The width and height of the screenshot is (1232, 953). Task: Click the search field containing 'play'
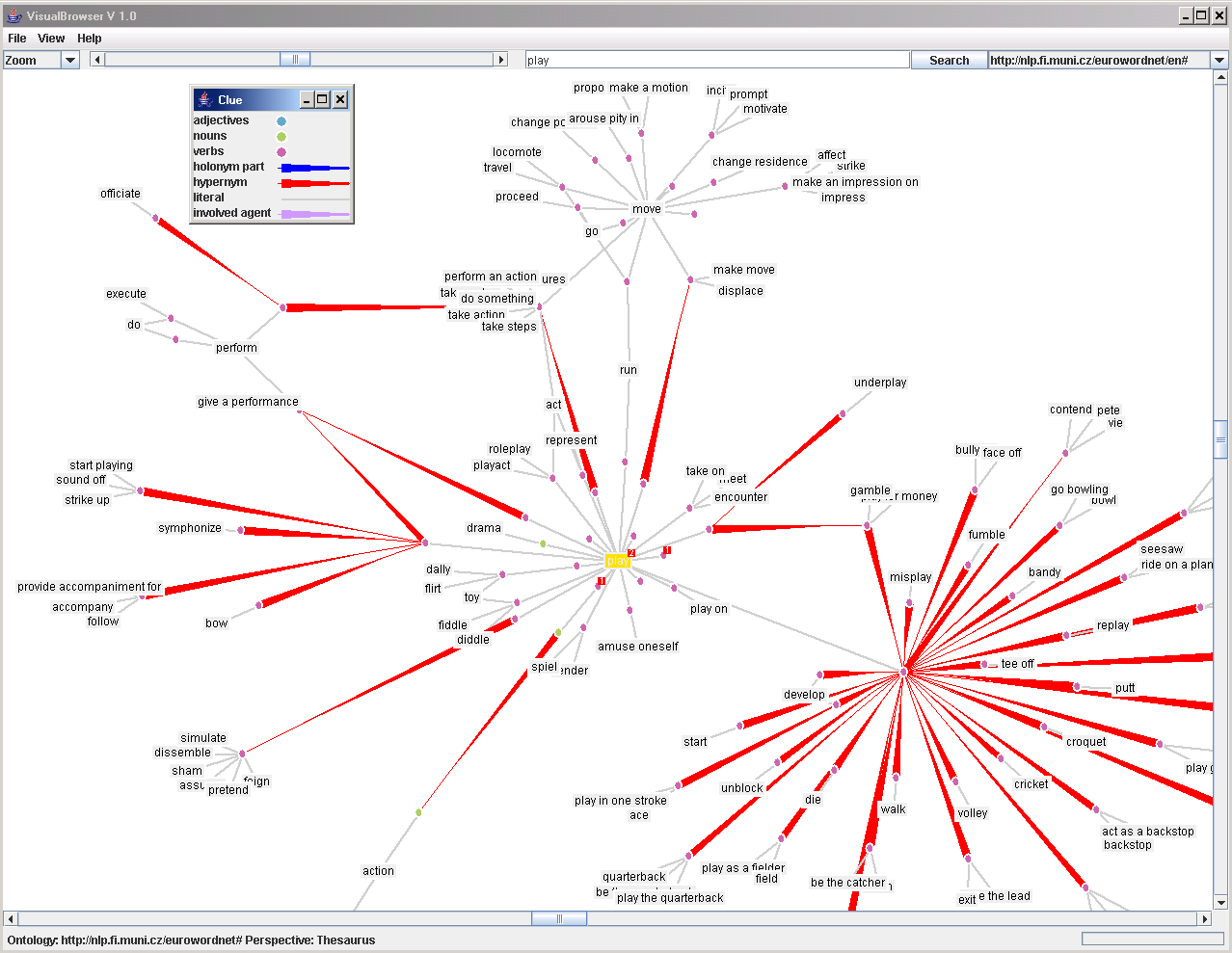717,60
